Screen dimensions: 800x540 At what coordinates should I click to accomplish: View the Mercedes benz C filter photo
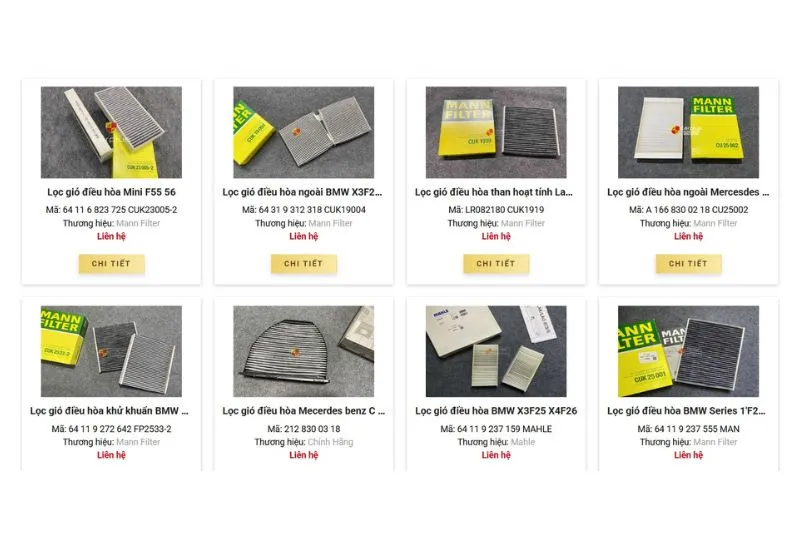coord(304,351)
